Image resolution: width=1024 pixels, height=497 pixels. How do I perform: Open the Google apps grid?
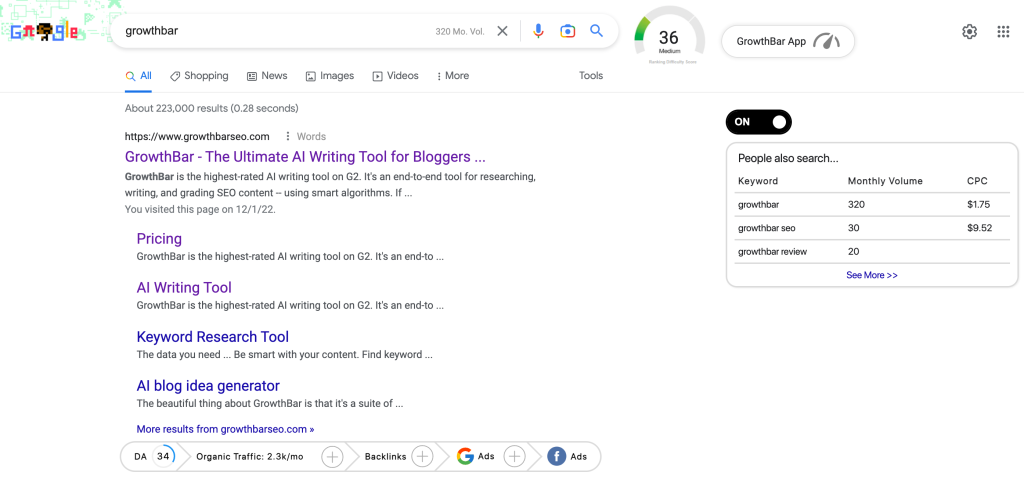(x=1004, y=31)
